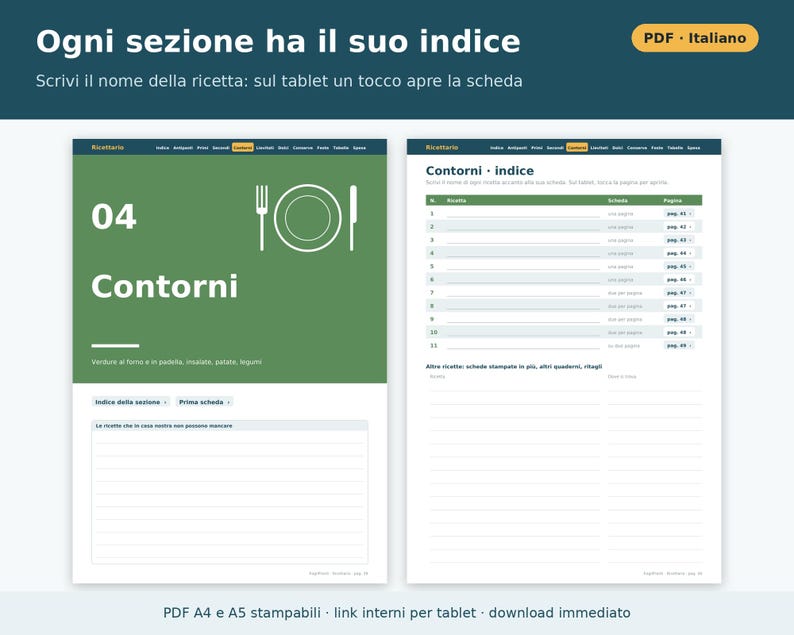794x635 pixels.
Task: Open Spesa tab on the cover page
Action: pyautogui.click(x=360, y=148)
